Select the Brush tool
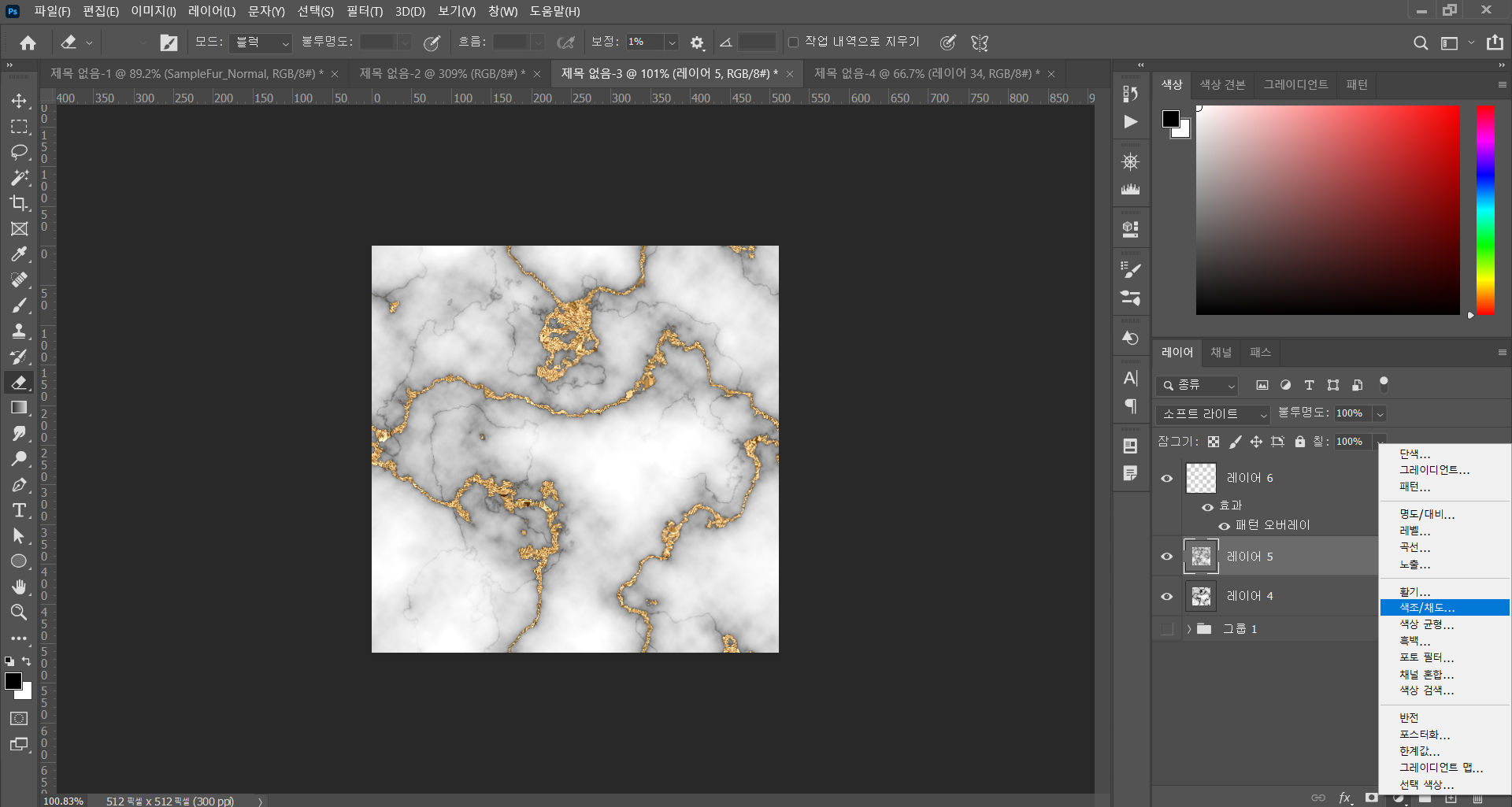Image resolution: width=1512 pixels, height=807 pixels. (x=19, y=305)
